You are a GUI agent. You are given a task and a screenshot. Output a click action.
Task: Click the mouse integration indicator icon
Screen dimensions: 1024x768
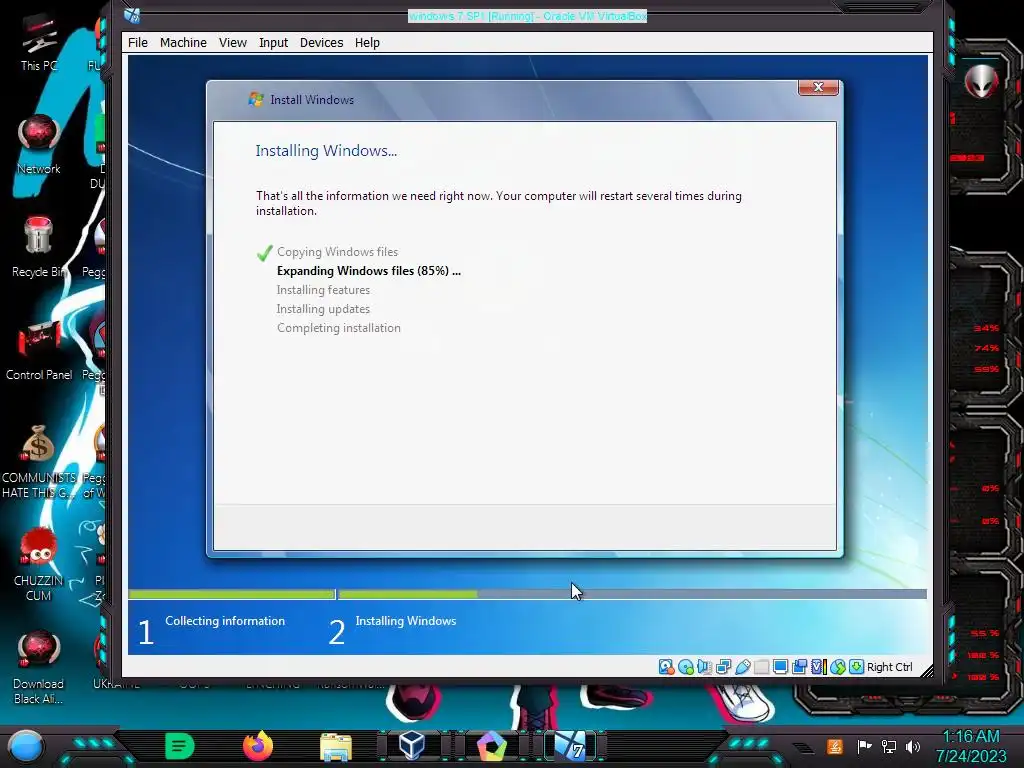pos(838,667)
